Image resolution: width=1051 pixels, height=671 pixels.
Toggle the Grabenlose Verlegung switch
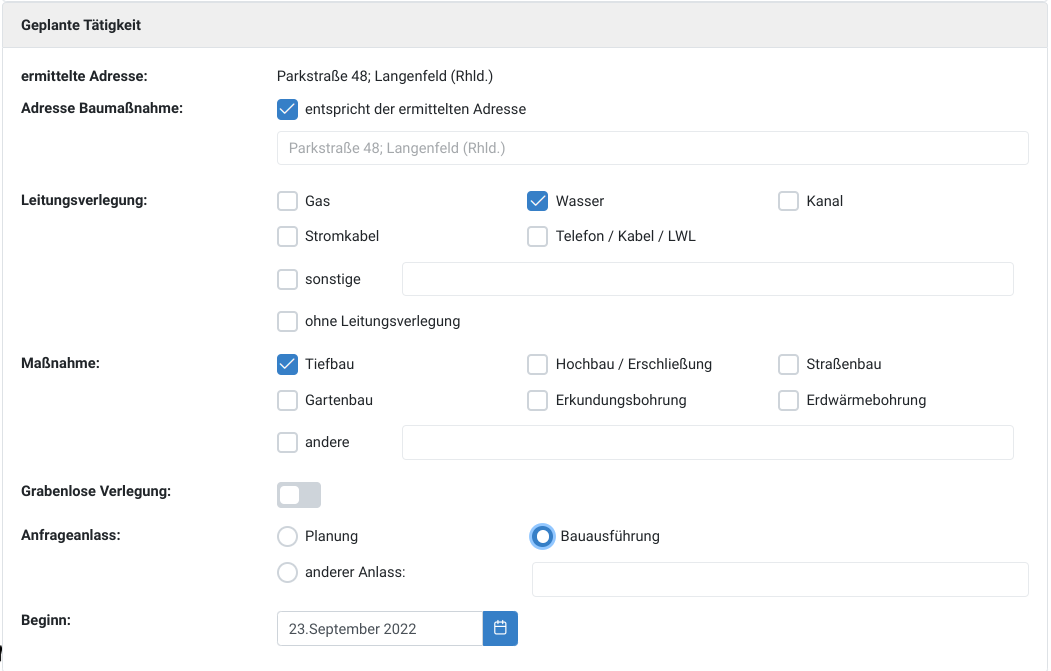(299, 495)
